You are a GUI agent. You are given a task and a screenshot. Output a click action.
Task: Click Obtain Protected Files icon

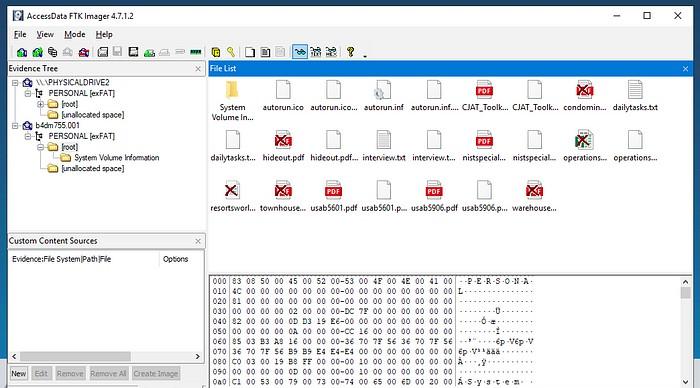[x=216, y=52]
